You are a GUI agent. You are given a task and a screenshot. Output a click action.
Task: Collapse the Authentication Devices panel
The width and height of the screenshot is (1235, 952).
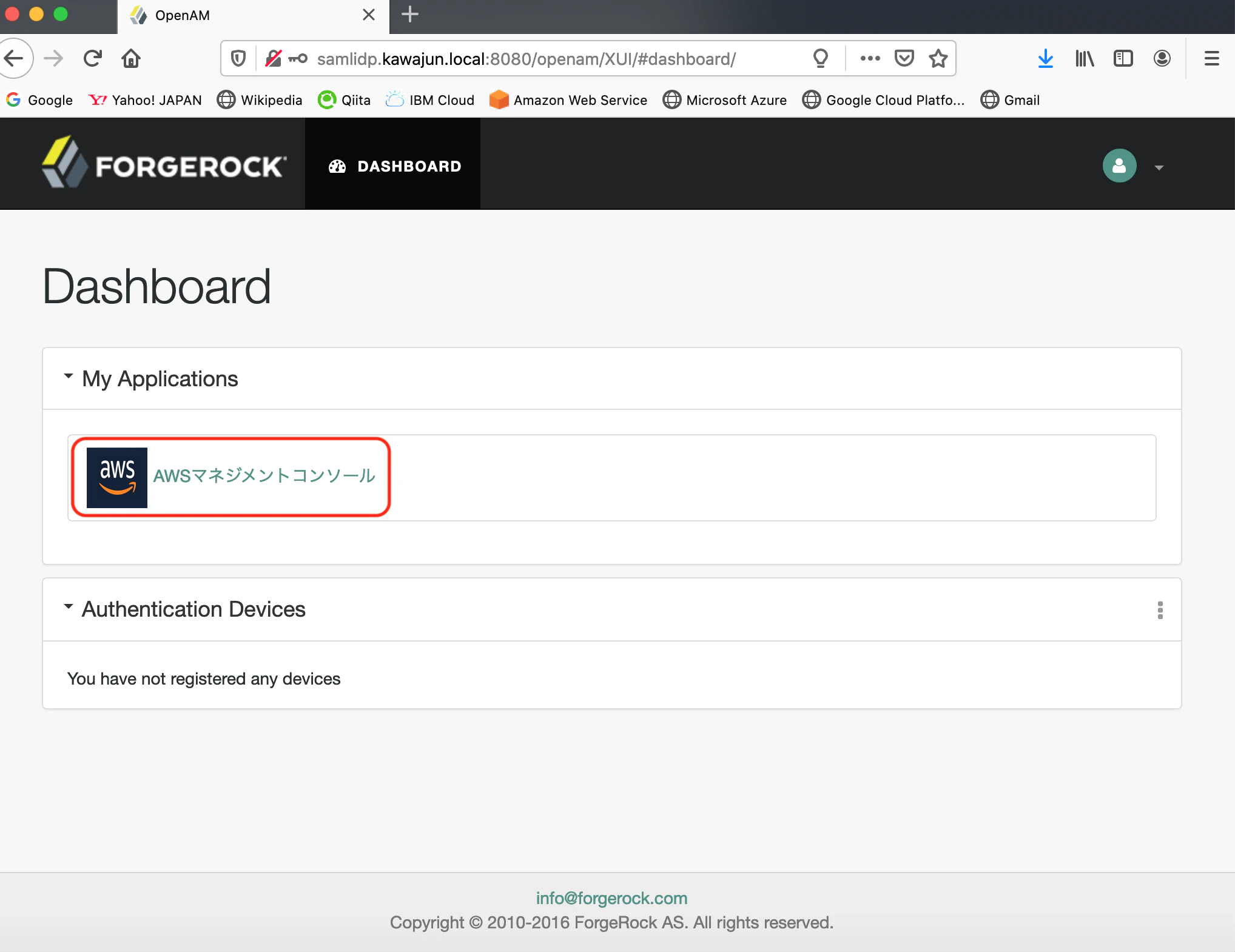pyautogui.click(x=69, y=607)
